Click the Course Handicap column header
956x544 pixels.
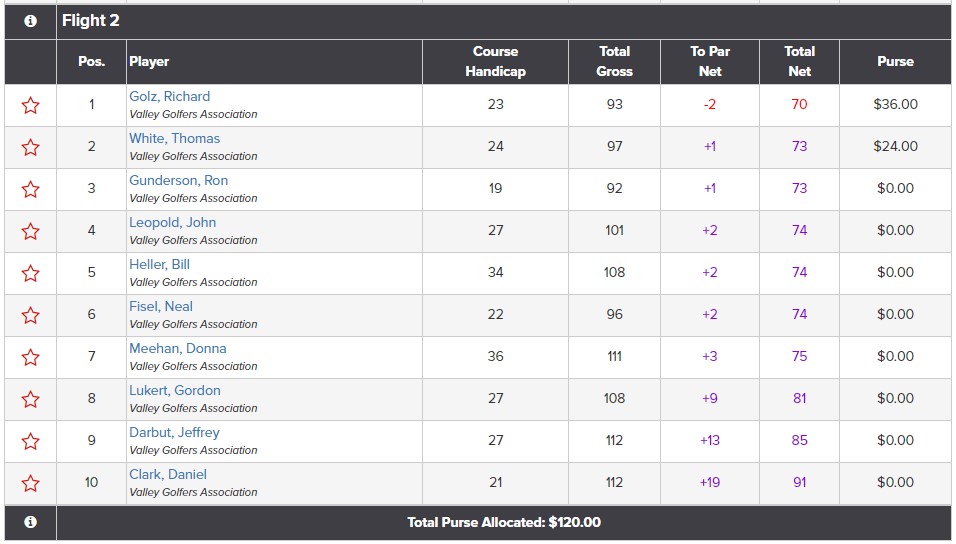[495, 62]
